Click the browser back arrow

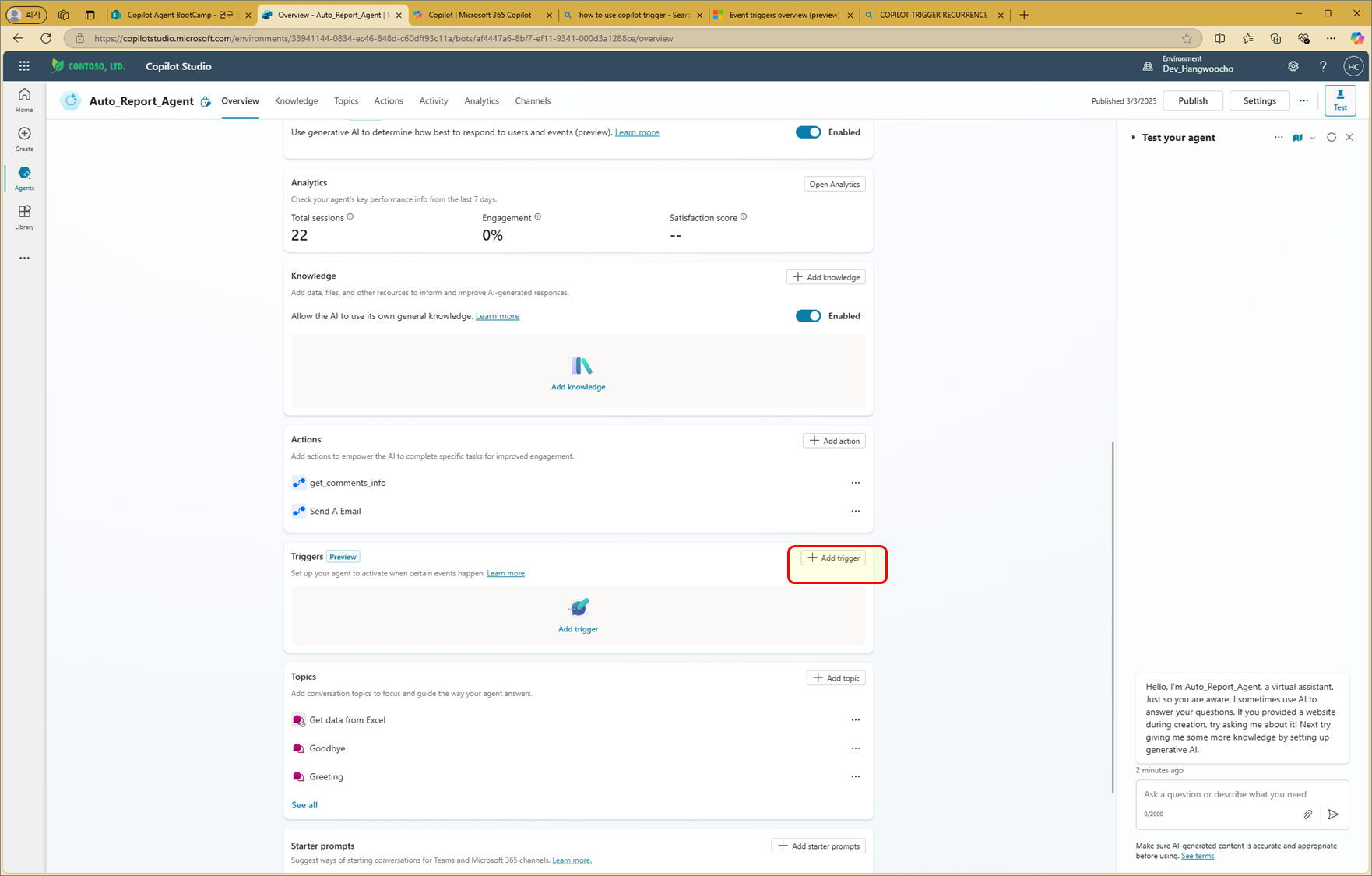(18, 38)
